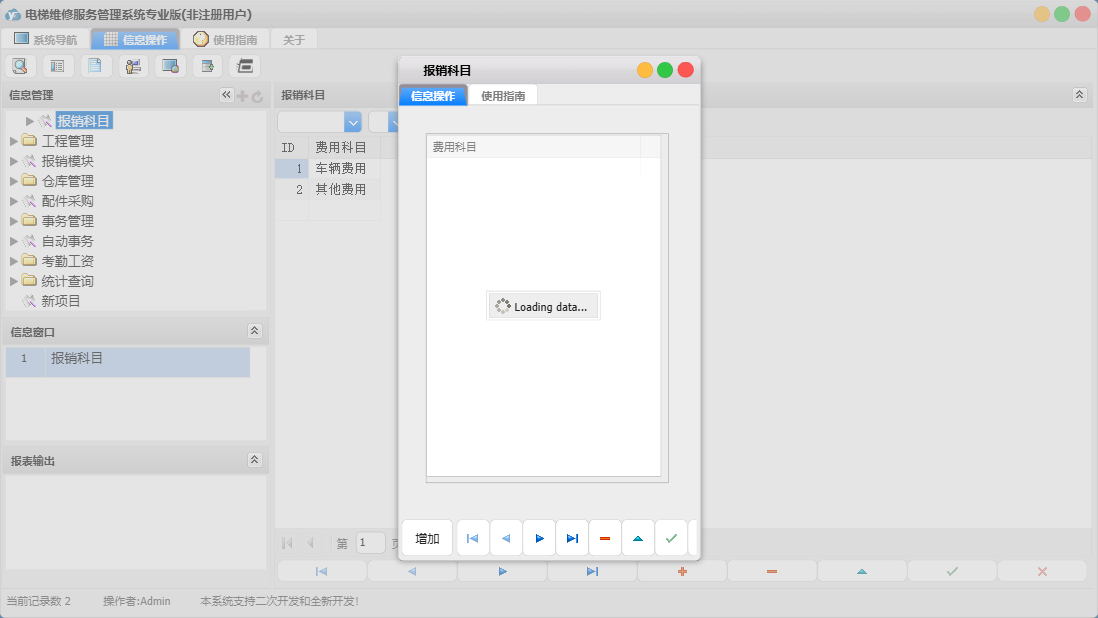This screenshot has width=1098, height=618.
Task: Collapse the 报表输出 panel
Action: (254, 460)
